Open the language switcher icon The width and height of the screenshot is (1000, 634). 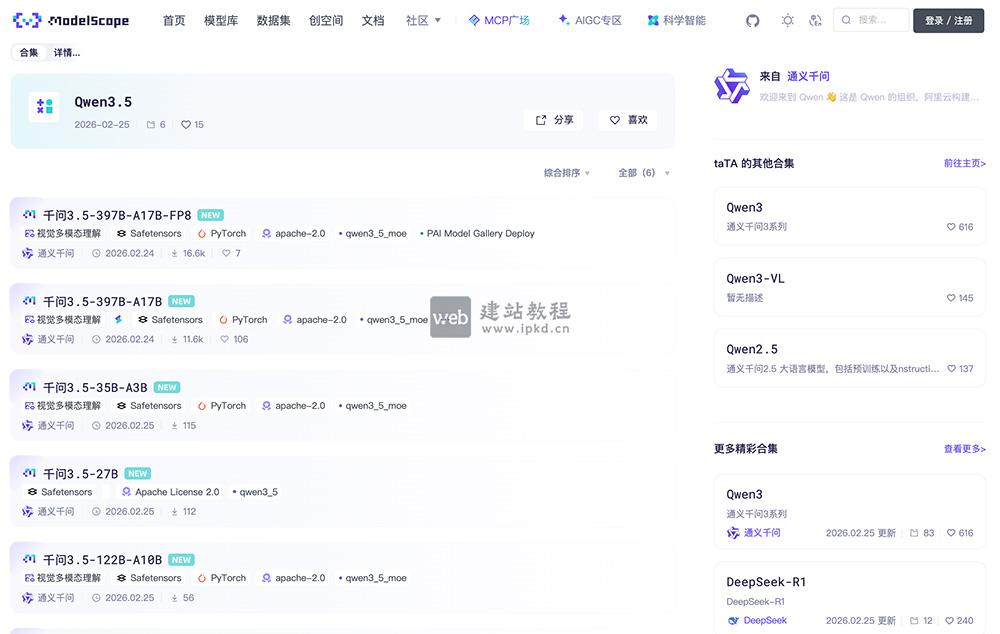pos(815,19)
